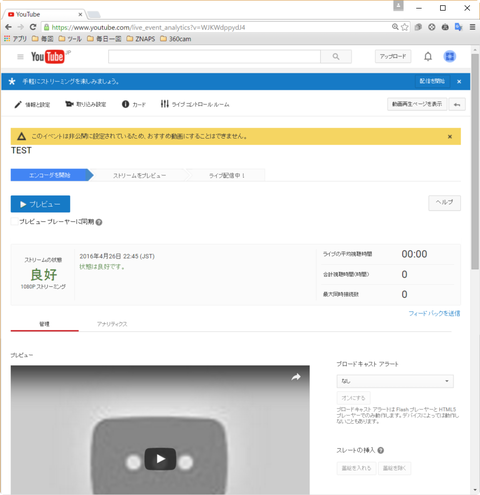Click the オンにする button
Image resolution: width=480 pixels, height=495 pixels.
[x=353, y=398]
